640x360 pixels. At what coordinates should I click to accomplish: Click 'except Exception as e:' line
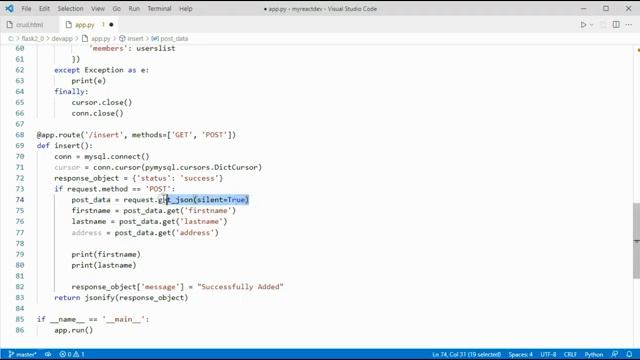[x=102, y=70]
